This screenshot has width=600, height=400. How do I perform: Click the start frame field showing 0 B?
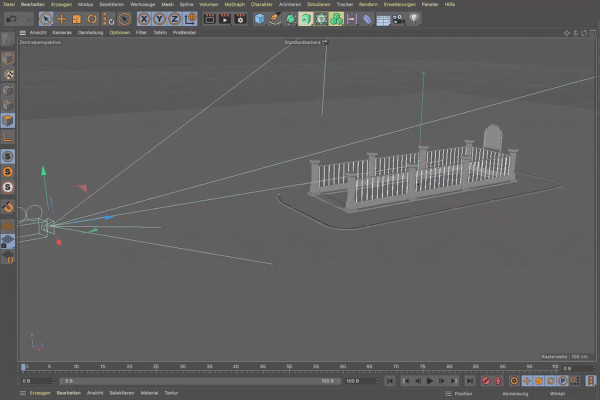(38, 381)
